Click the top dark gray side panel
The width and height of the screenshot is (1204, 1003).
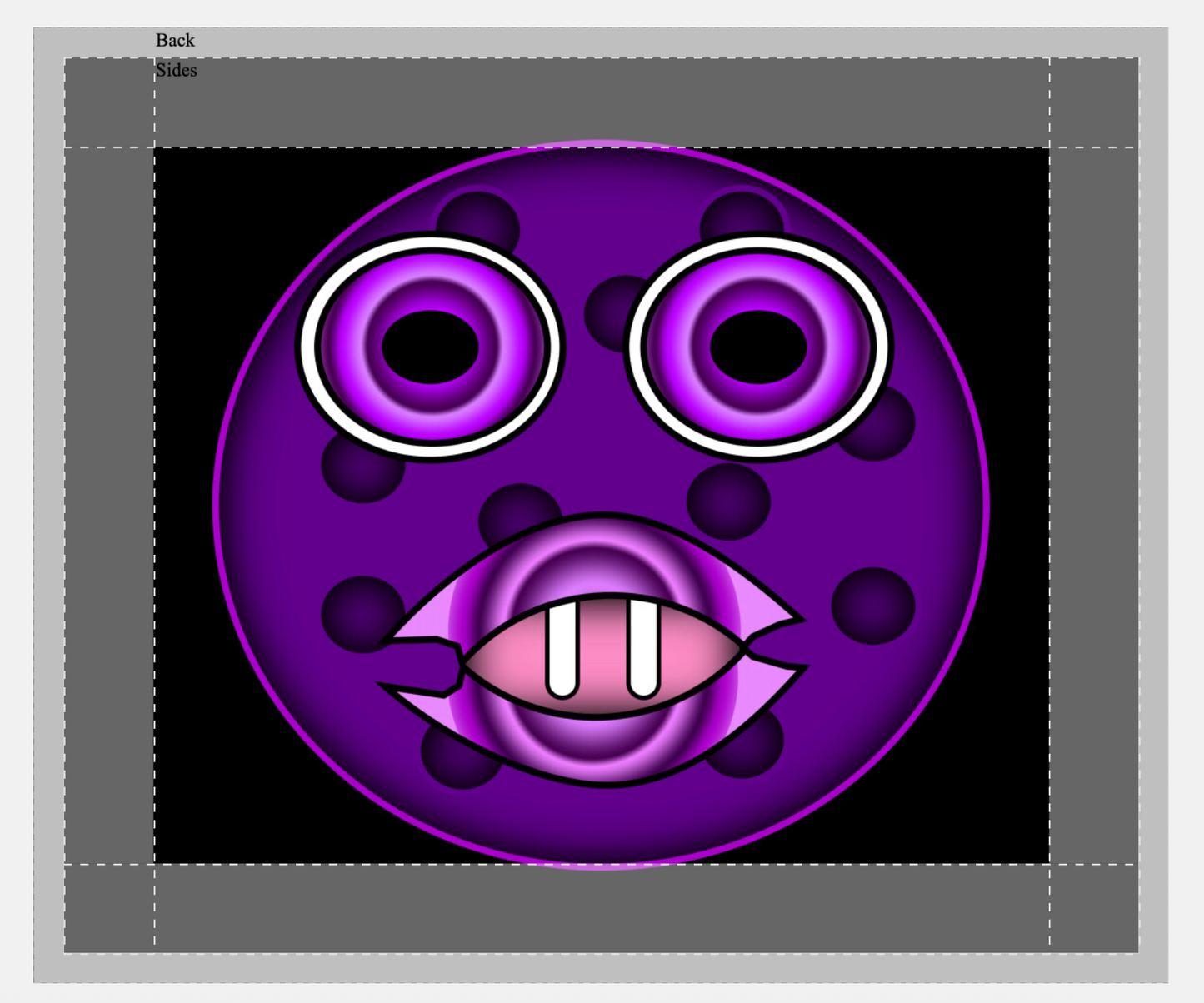[600, 102]
